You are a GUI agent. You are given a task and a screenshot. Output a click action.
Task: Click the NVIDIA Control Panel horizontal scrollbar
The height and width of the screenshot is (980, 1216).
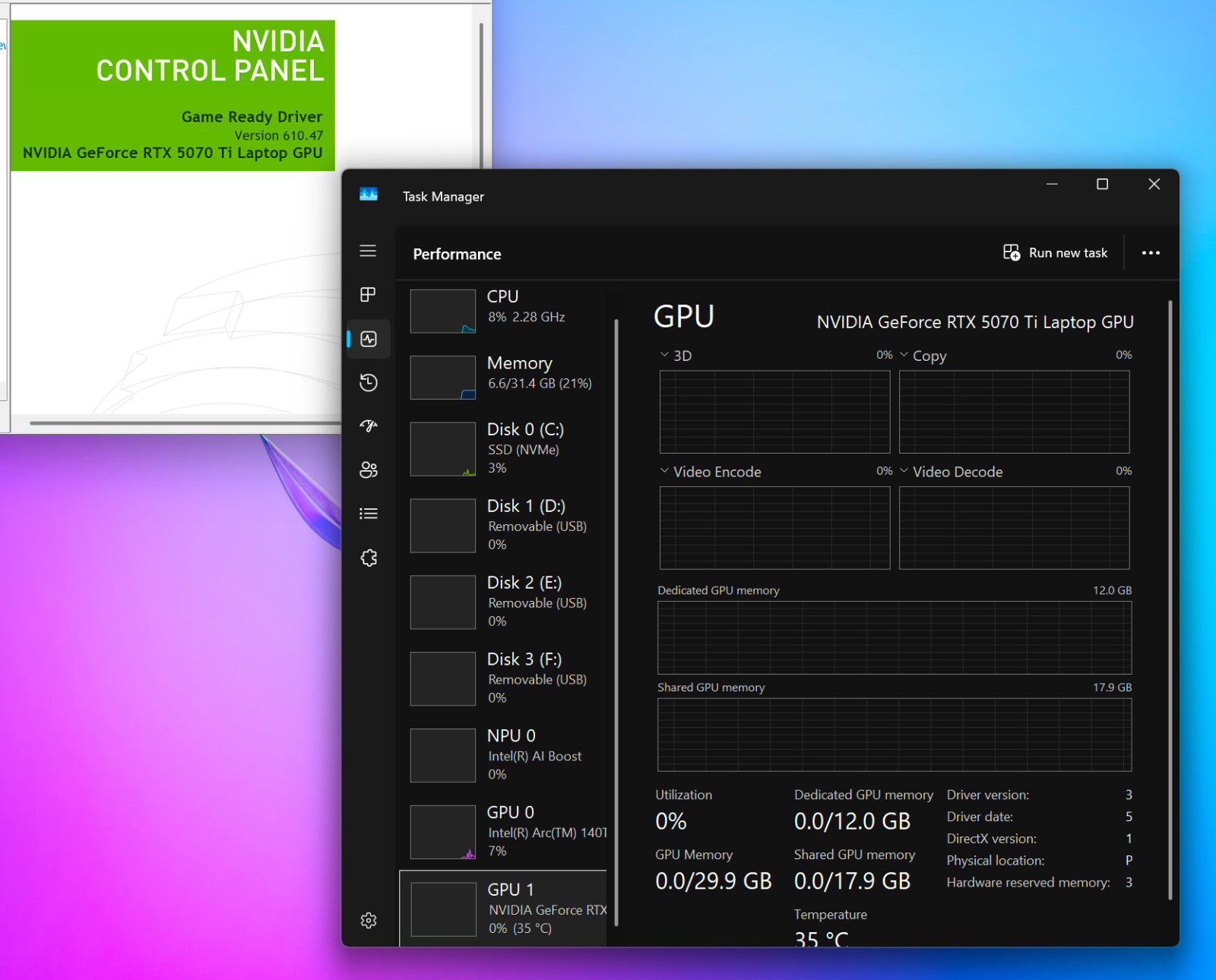185,423
